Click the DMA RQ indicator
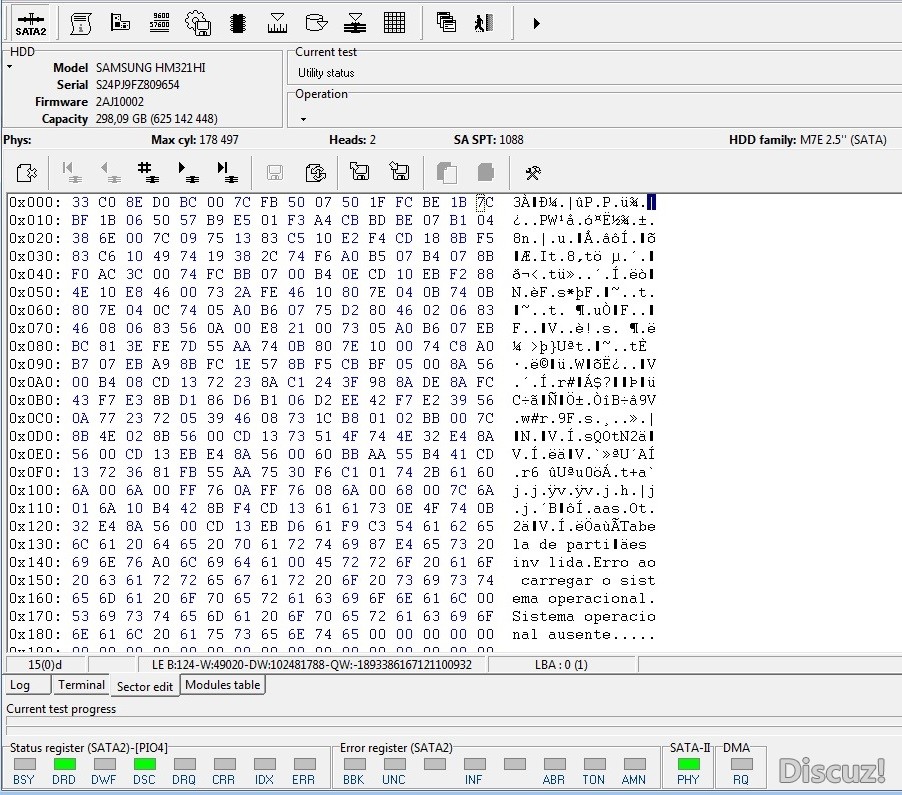 pos(742,764)
